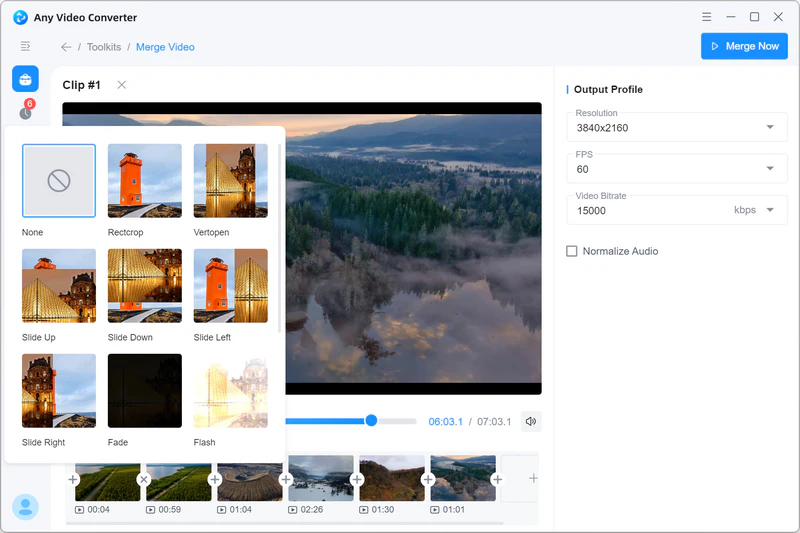
Task: Close Clip #1 with the X icon
Action: [x=122, y=85]
